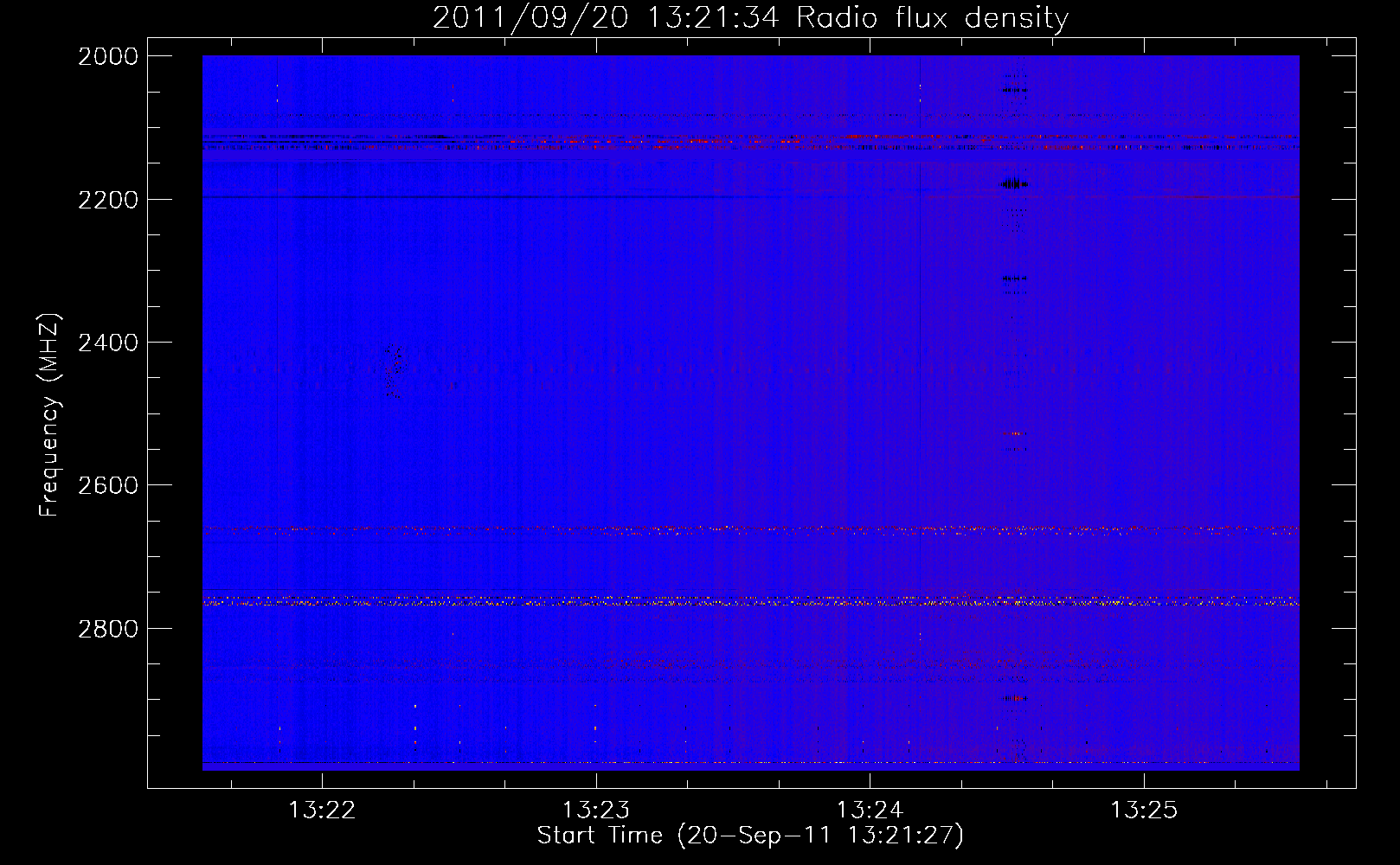Select the 2000 frequency tick label
The width and height of the screenshot is (1400, 865).
tap(108, 56)
